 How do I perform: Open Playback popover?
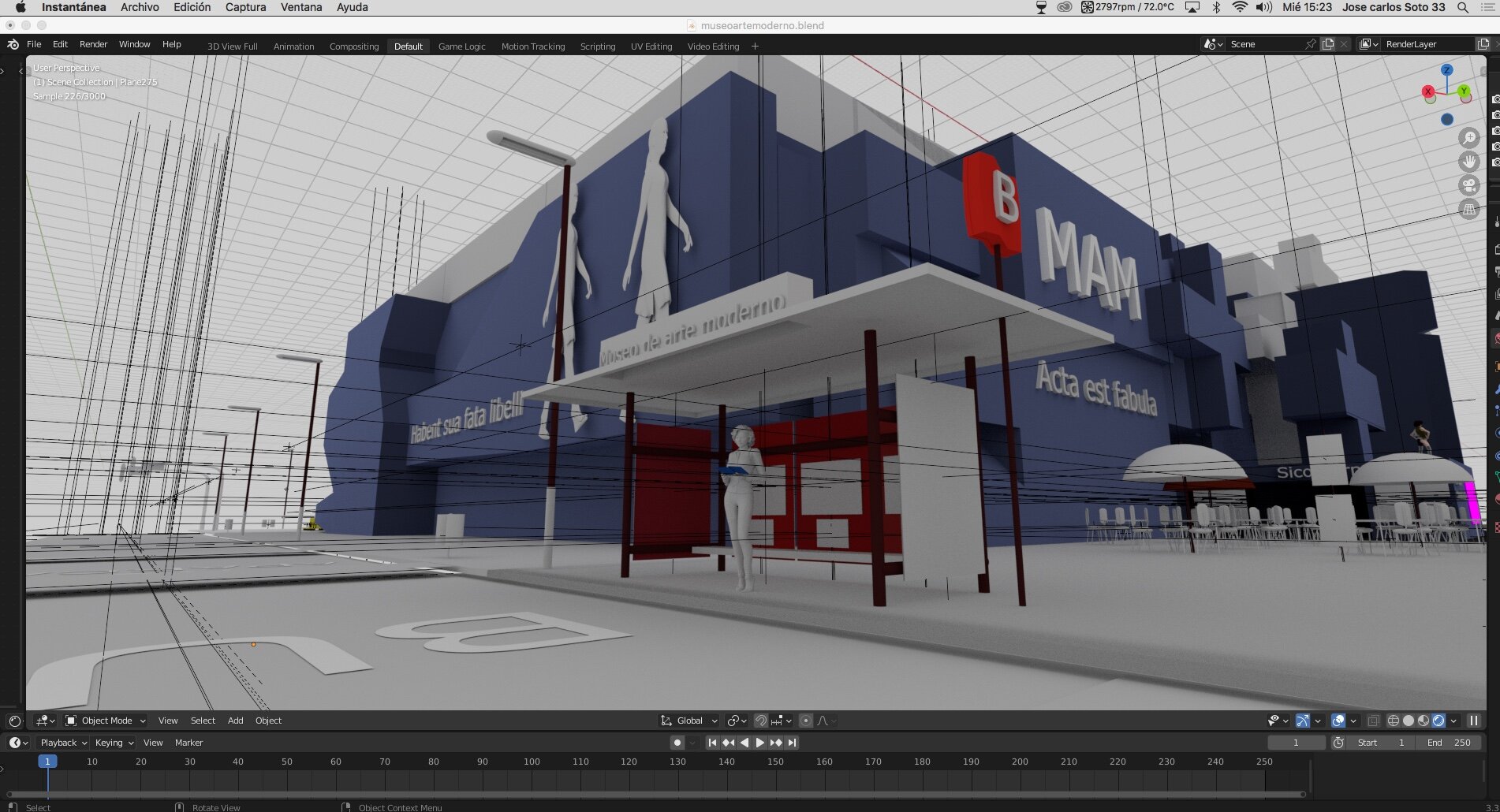[63, 743]
